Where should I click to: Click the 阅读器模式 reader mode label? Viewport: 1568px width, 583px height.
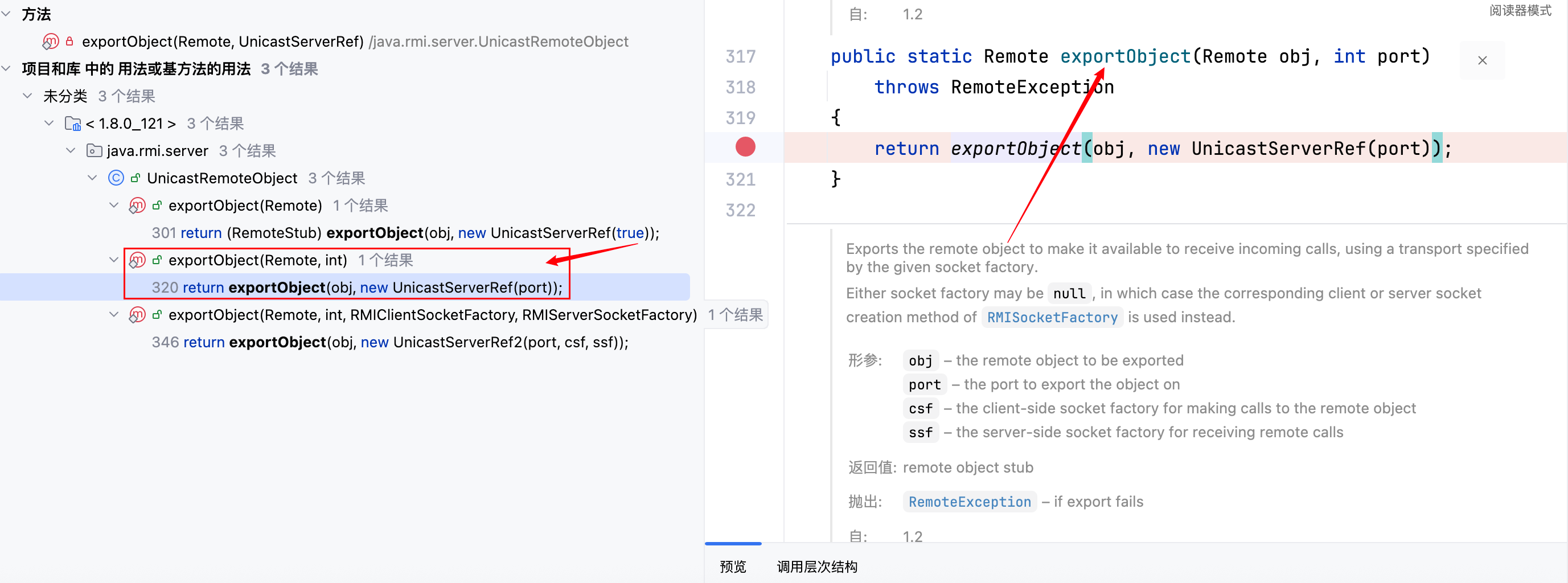[1520, 10]
